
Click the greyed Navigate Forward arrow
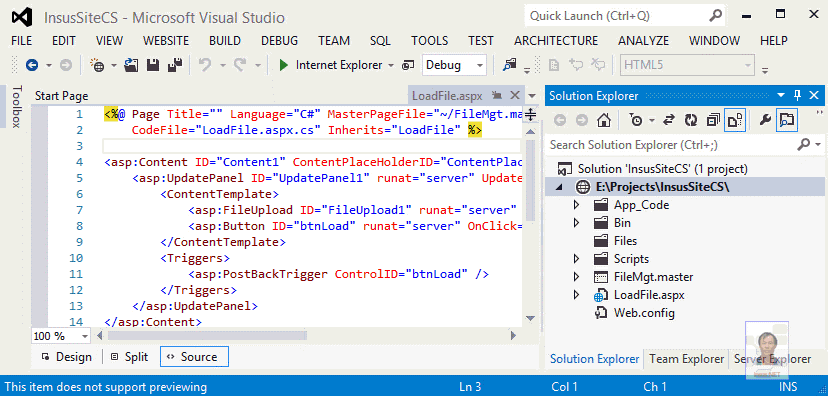65,65
